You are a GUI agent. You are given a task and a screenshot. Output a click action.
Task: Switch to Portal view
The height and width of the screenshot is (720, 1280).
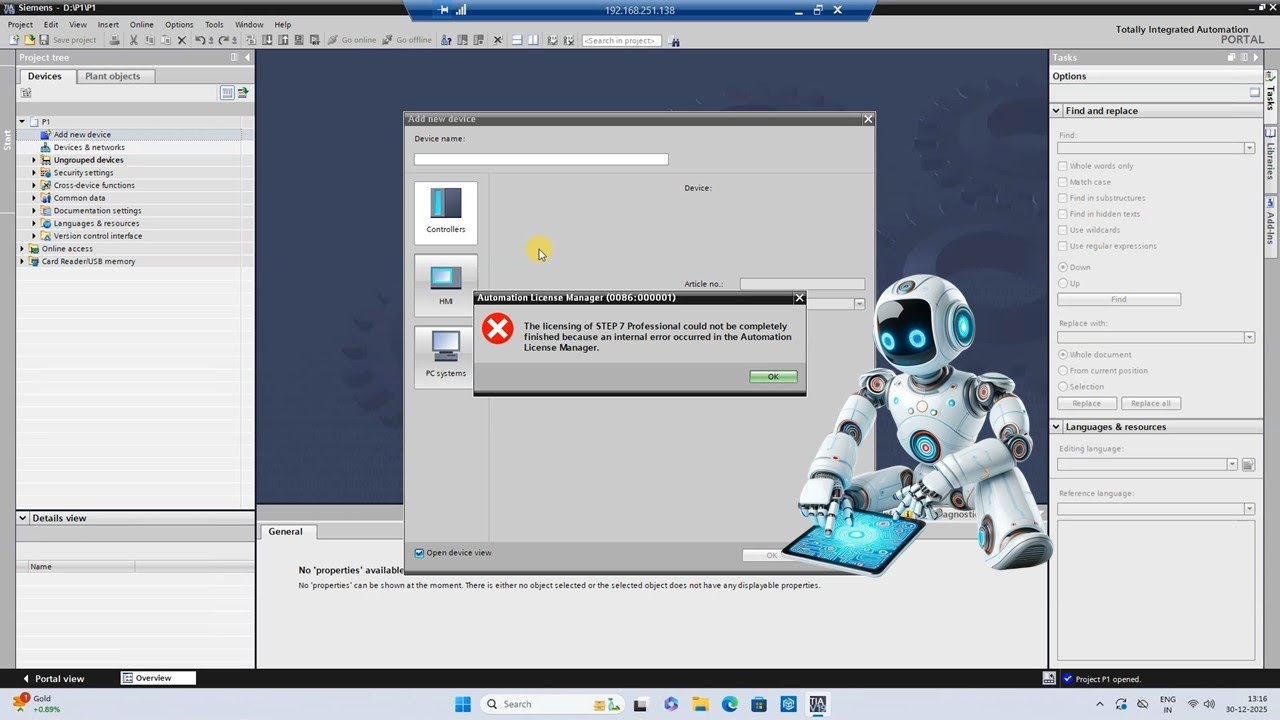(54, 678)
